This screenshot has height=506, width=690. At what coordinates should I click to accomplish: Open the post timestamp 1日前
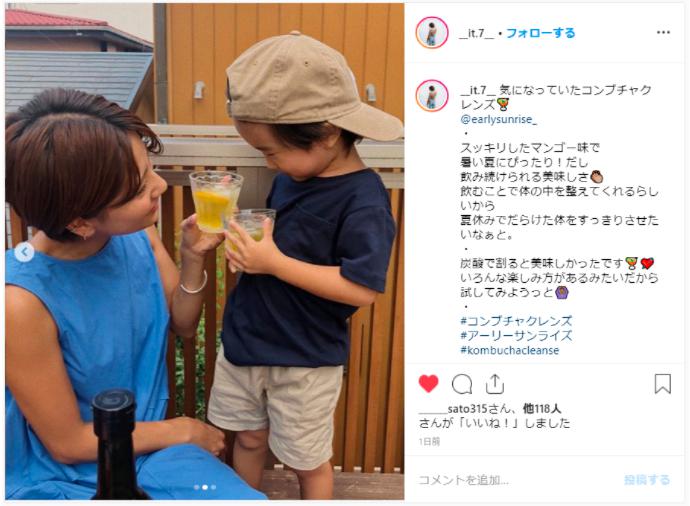(429, 441)
